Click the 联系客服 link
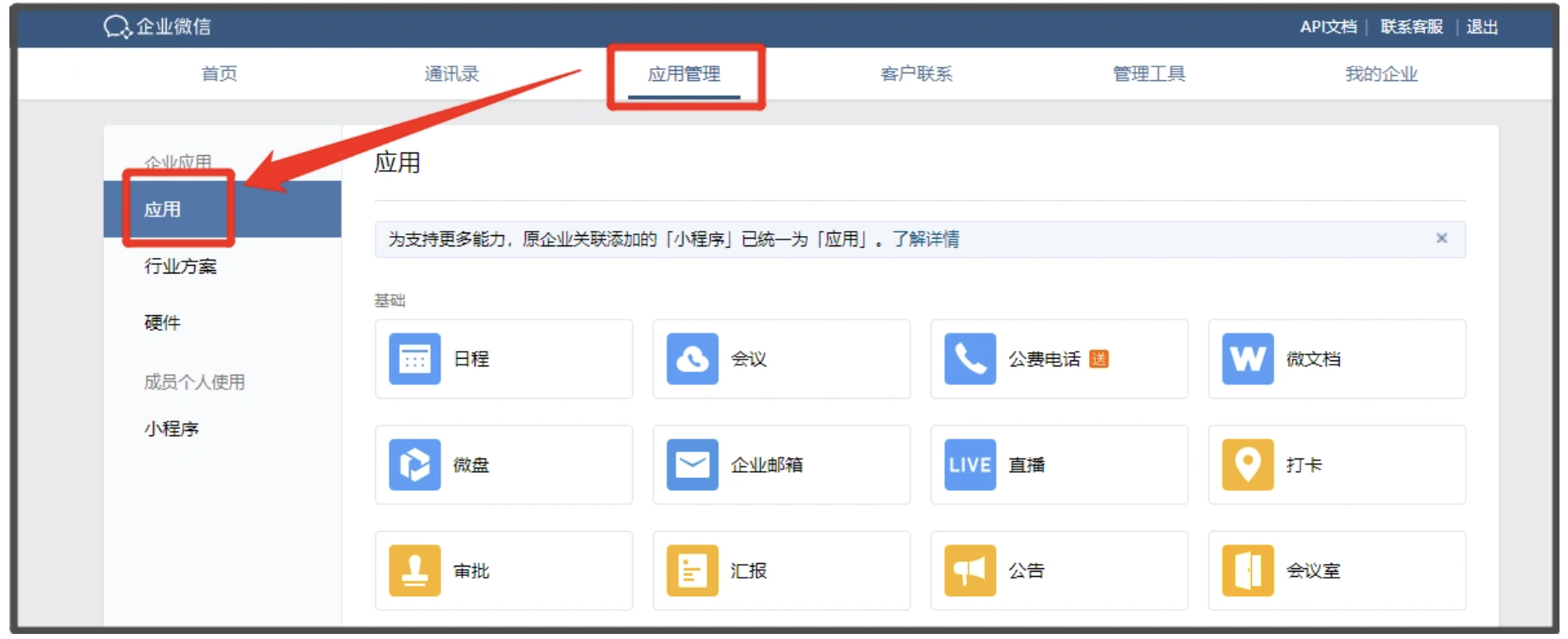 click(x=1411, y=26)
